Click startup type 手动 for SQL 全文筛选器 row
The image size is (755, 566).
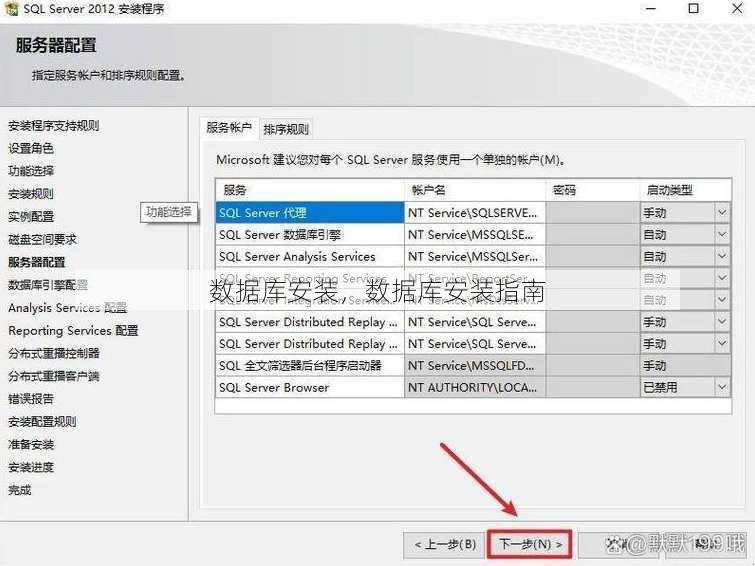(x=686, y=365)
